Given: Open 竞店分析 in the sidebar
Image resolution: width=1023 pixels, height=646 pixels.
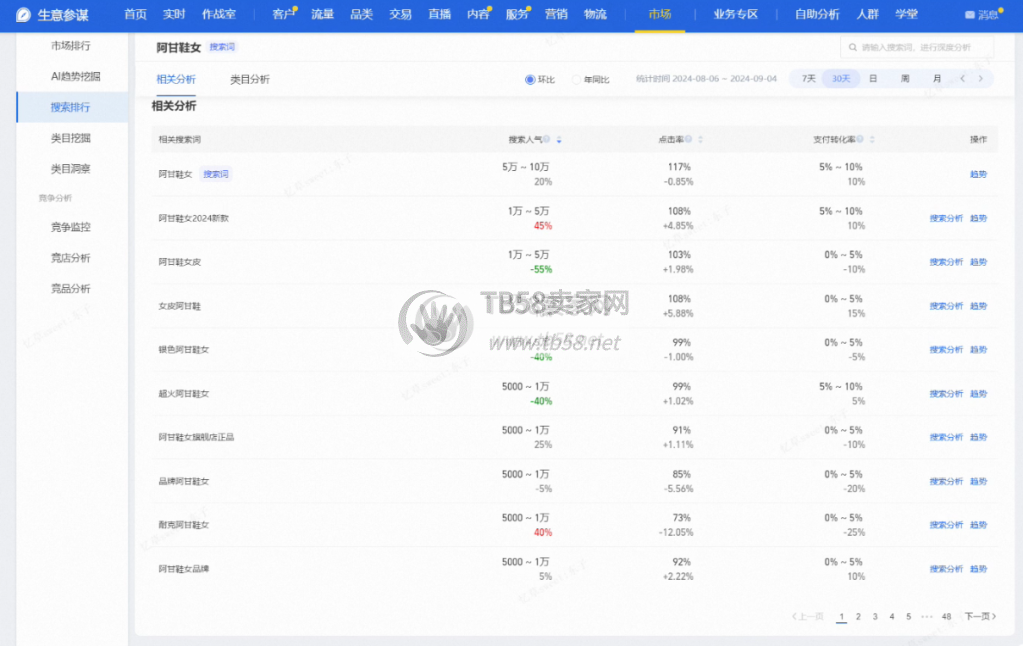Looking at the screenshot, I should pyautogui.click(x=71, y=258).
